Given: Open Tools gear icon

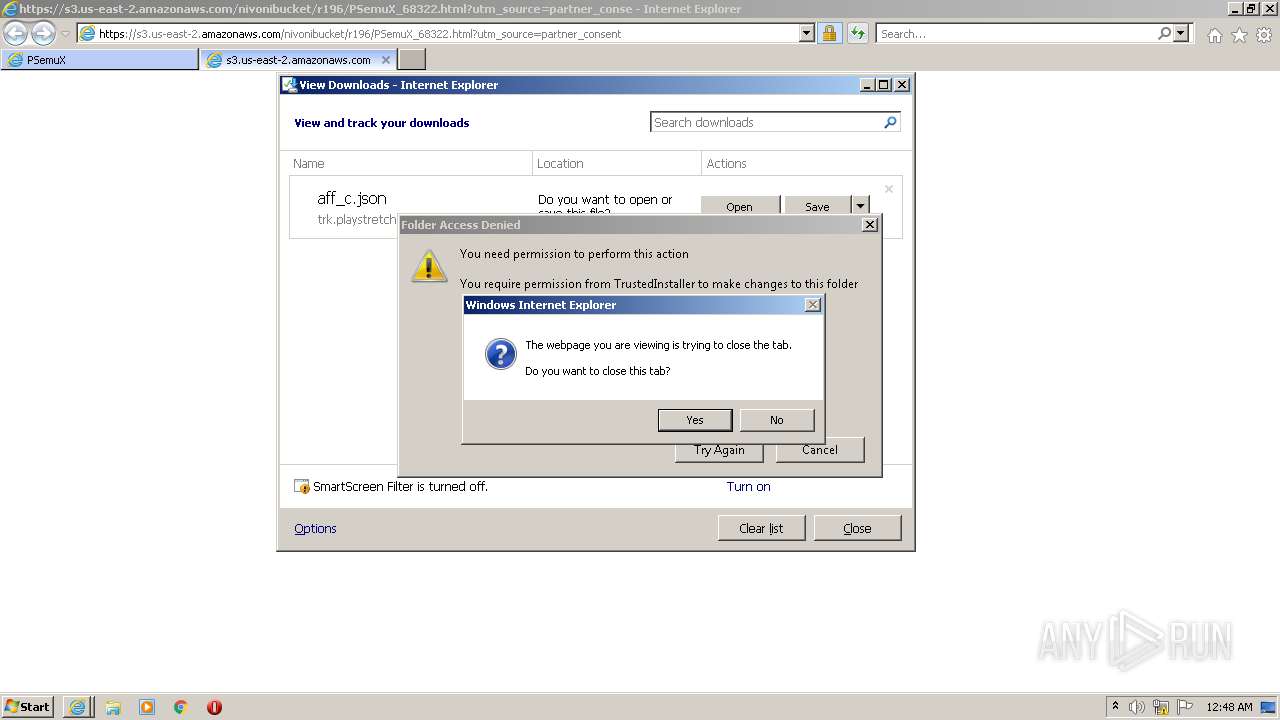Looking at the screenshot, I should [1264, 35].
